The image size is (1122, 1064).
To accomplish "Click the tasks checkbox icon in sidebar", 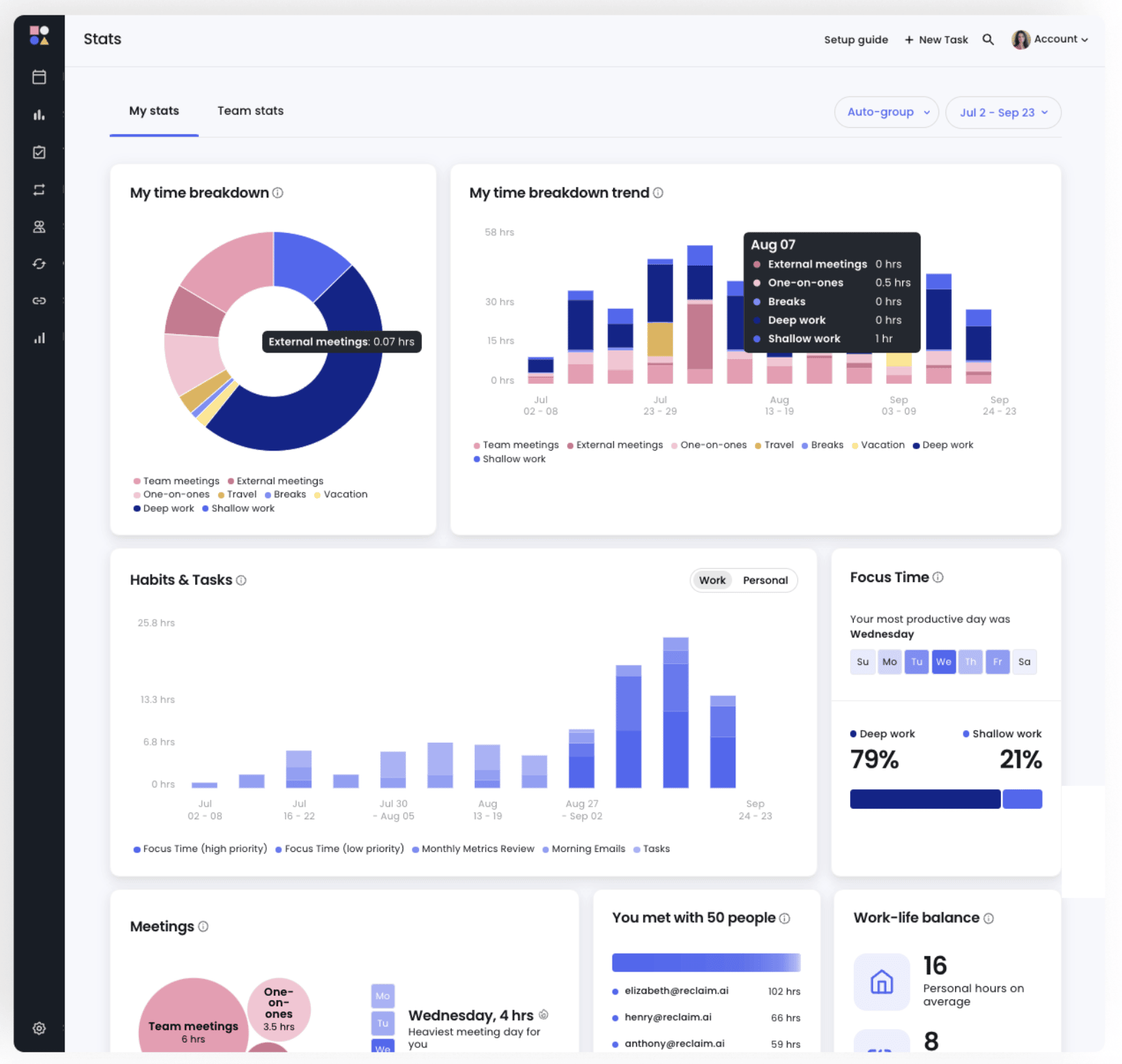I will pos(39,152).
